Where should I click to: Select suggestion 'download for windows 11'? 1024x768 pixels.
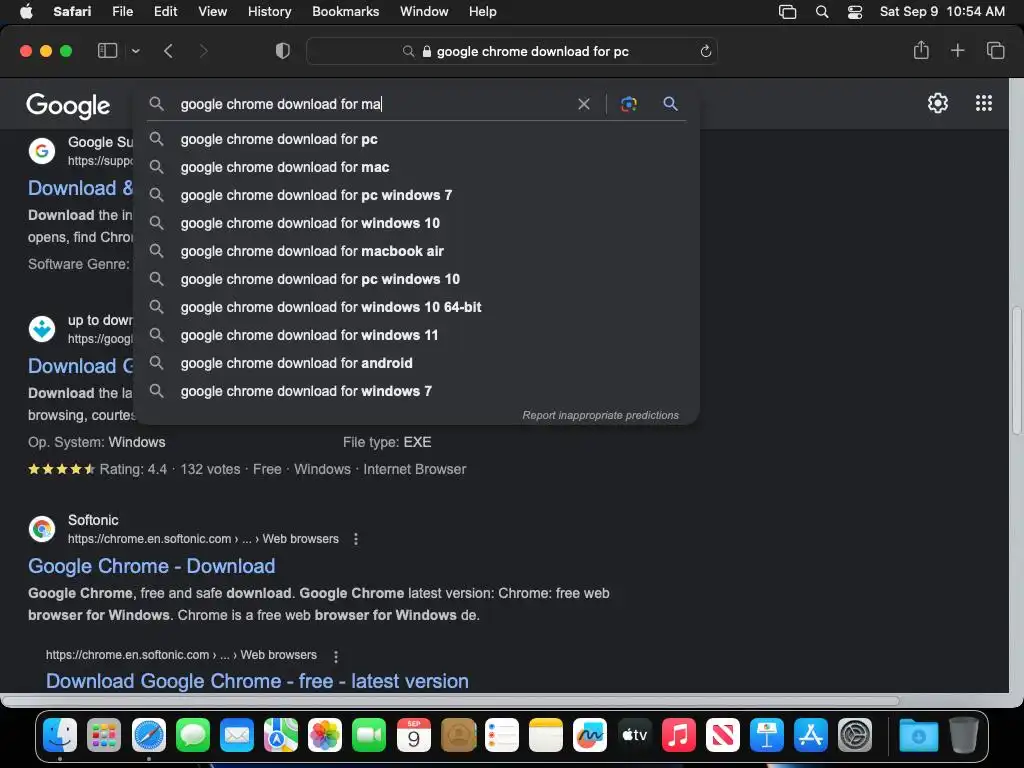click(416, 335)
